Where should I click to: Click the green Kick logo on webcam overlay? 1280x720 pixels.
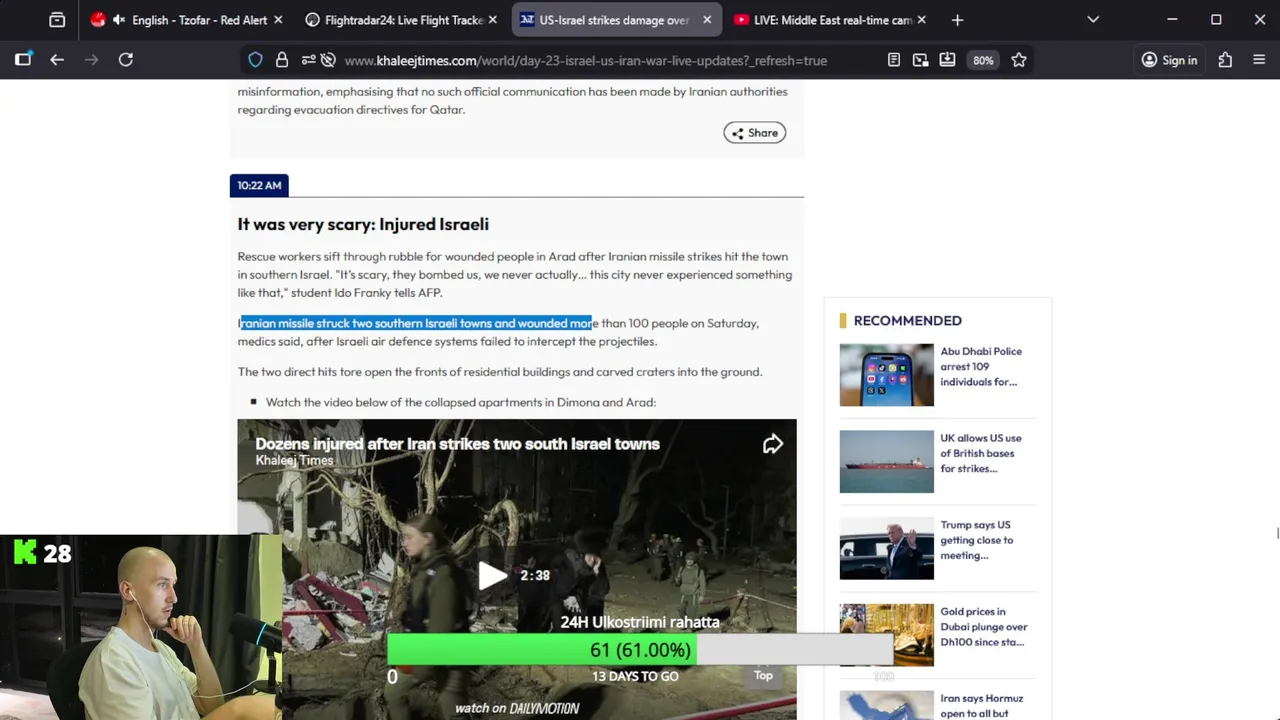(x=25, y=552)
